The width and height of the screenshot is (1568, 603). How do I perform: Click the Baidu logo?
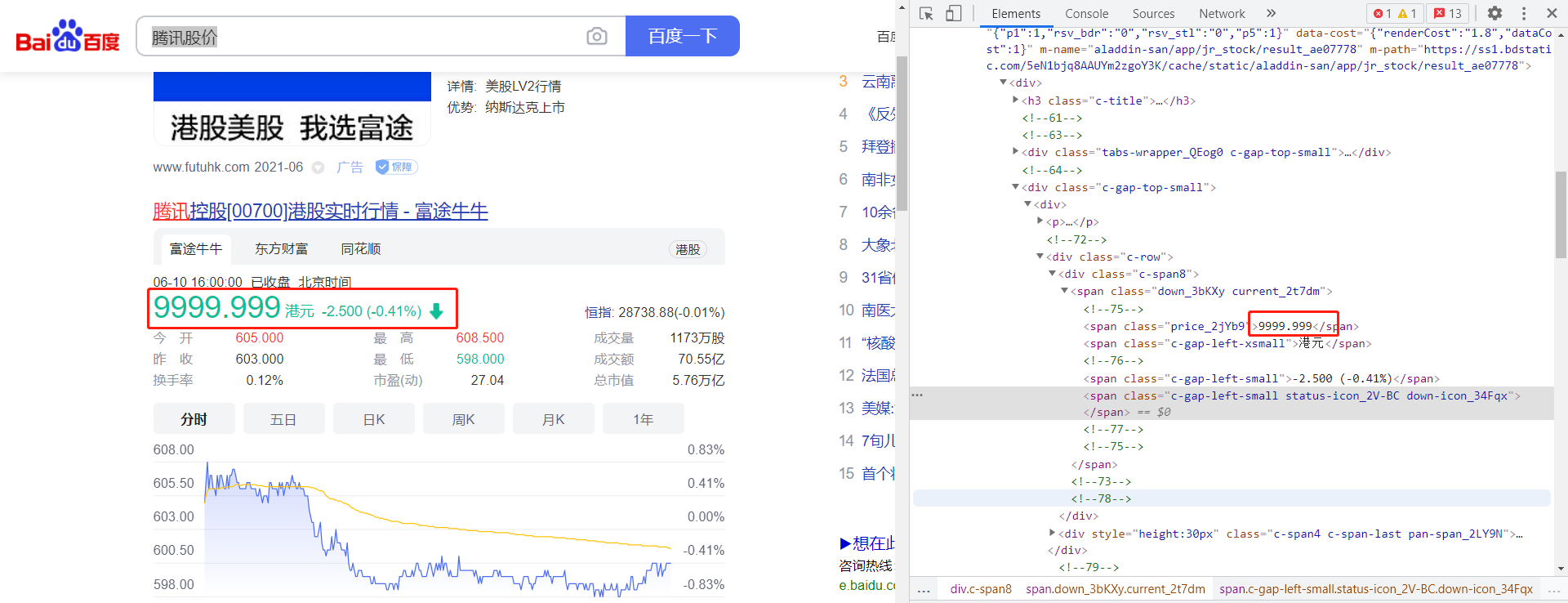[x=68, y=36]
